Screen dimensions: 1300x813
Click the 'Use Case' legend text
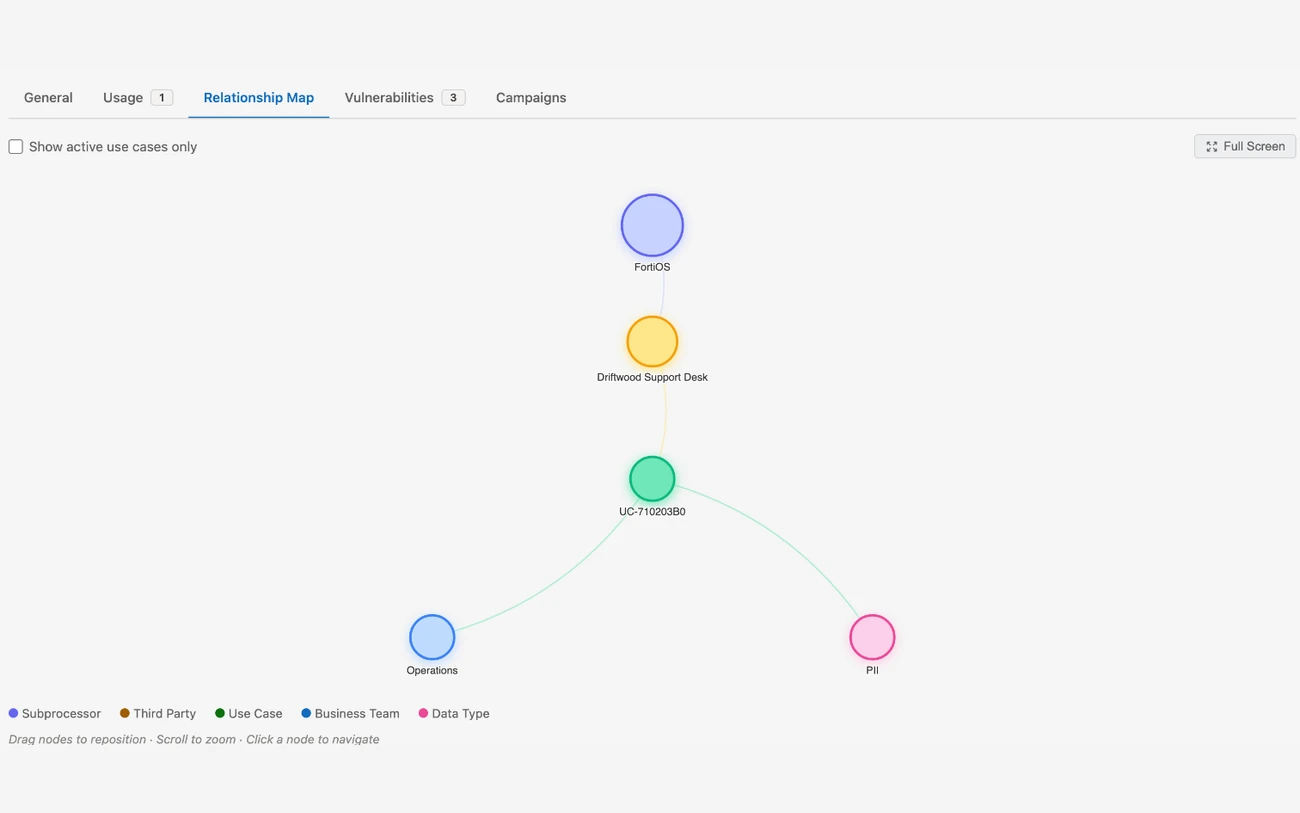[x=255, y=714]
